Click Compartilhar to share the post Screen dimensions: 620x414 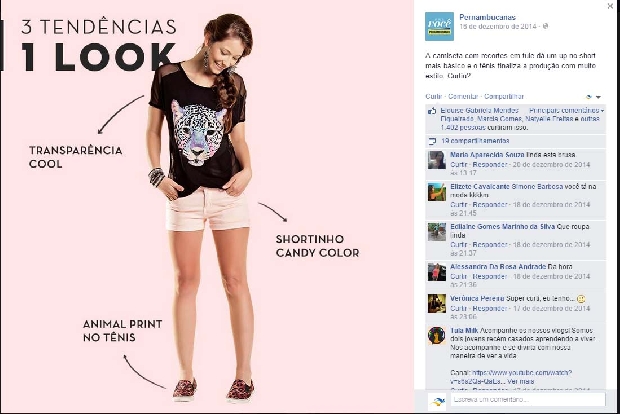(x=504, y=96)
